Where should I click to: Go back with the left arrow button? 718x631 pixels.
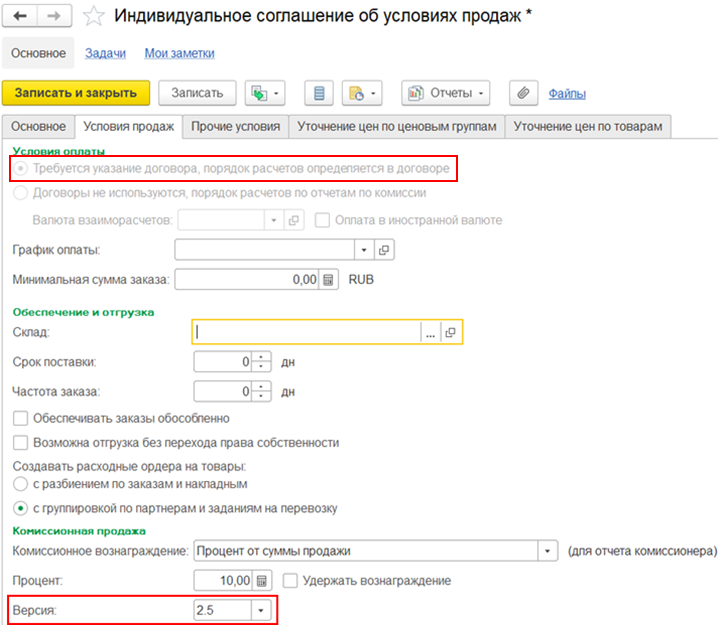(20, 16)
